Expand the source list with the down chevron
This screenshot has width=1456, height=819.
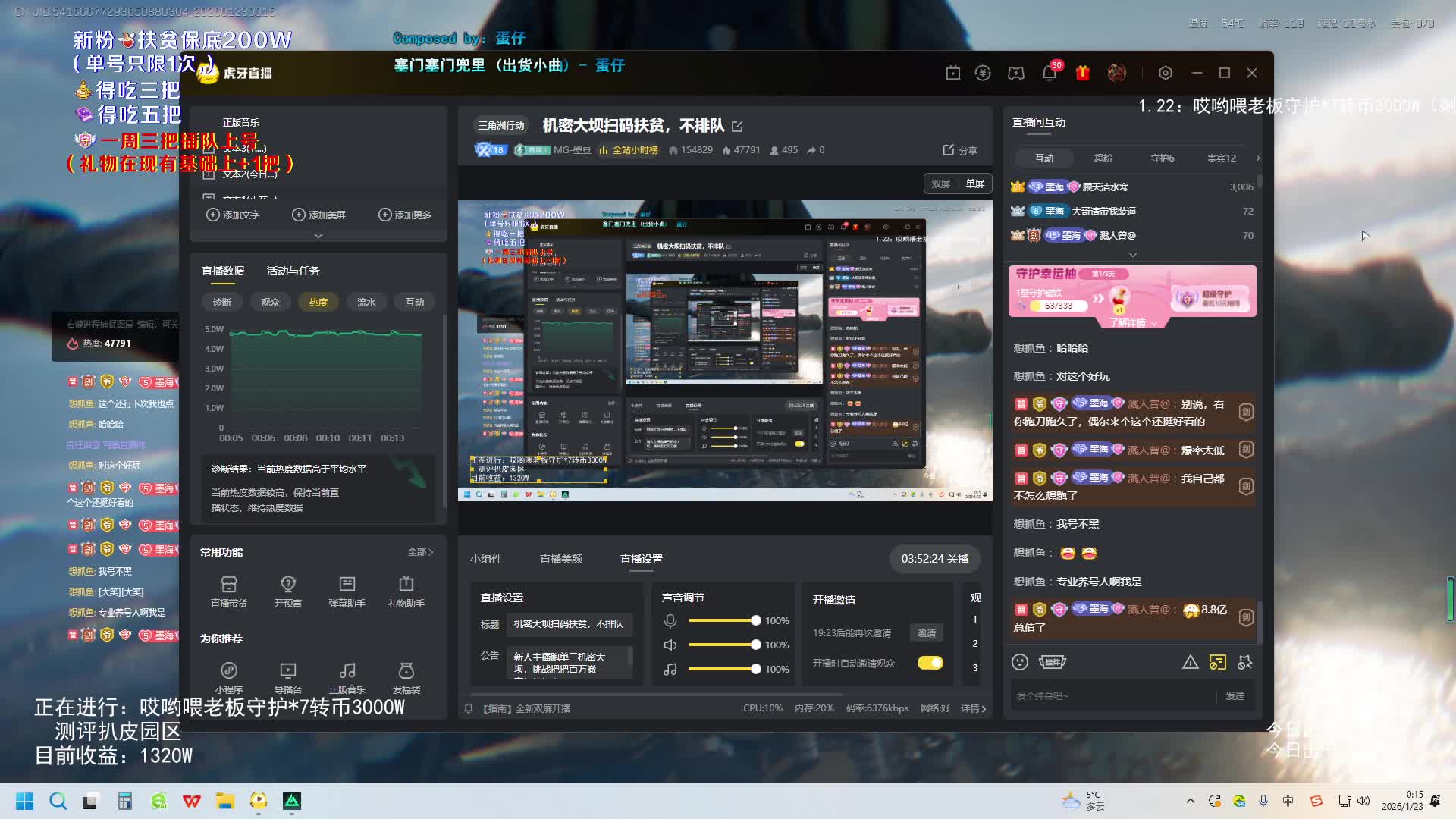tap(318, 236)
